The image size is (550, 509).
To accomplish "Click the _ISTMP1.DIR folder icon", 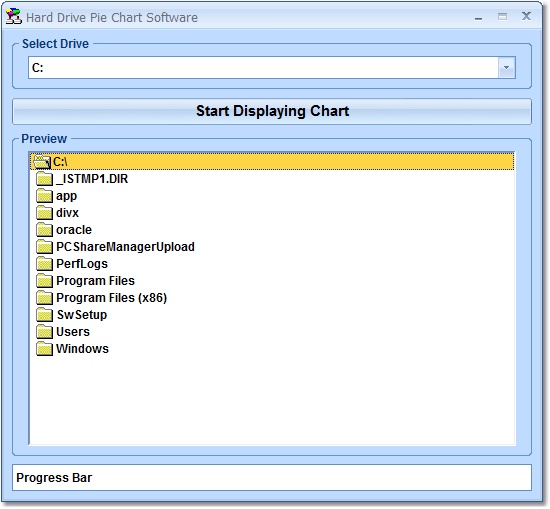I will point(44,179).
